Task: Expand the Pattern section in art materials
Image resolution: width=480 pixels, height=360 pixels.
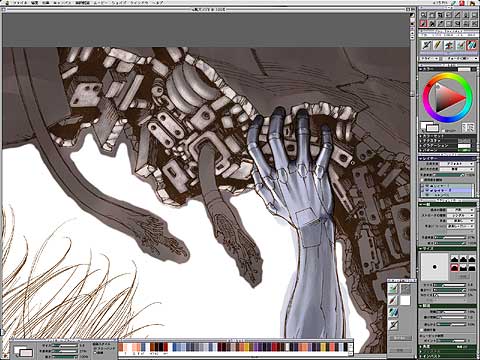Action: (421, 150)
